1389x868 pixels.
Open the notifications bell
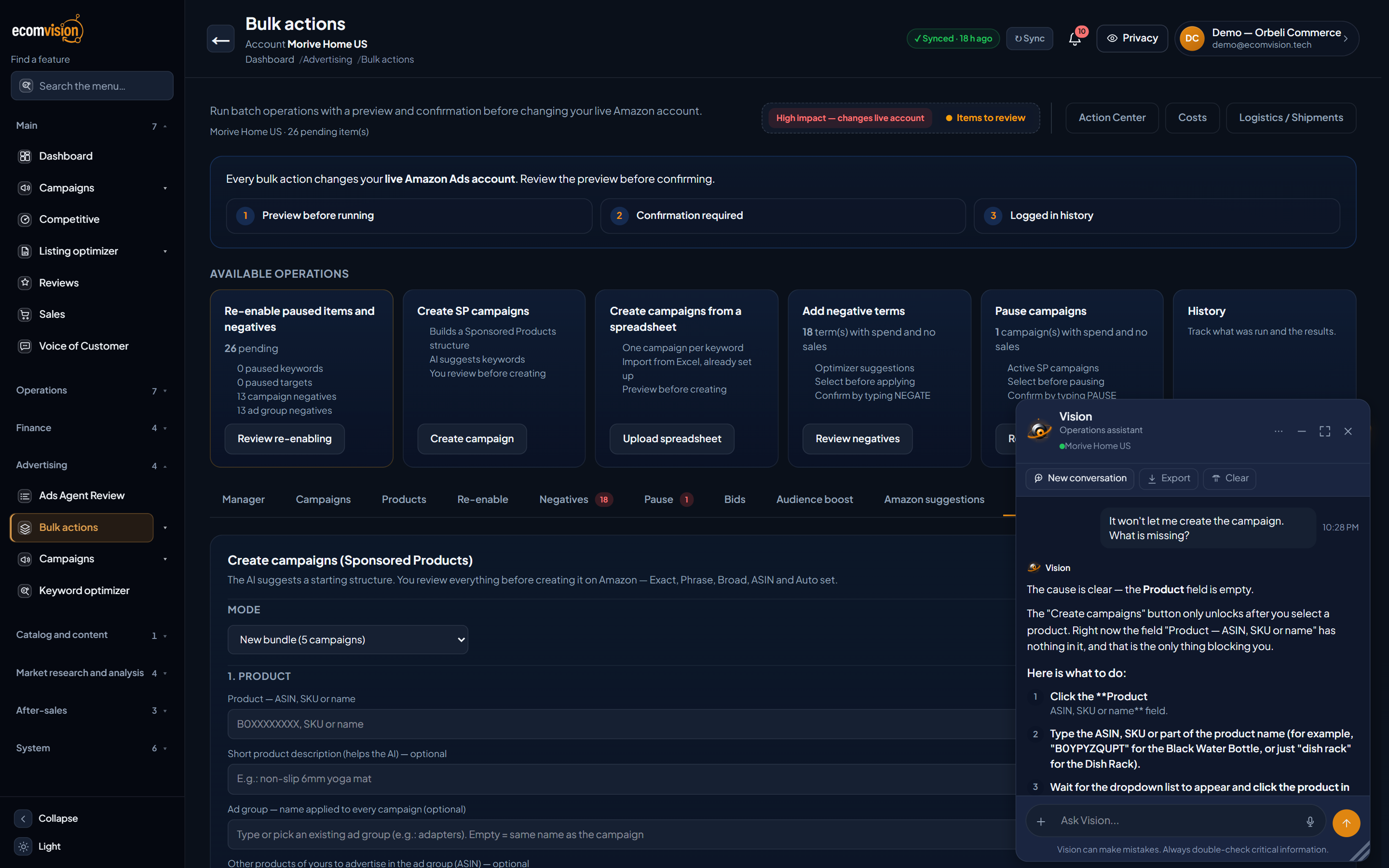[1075, 39]
